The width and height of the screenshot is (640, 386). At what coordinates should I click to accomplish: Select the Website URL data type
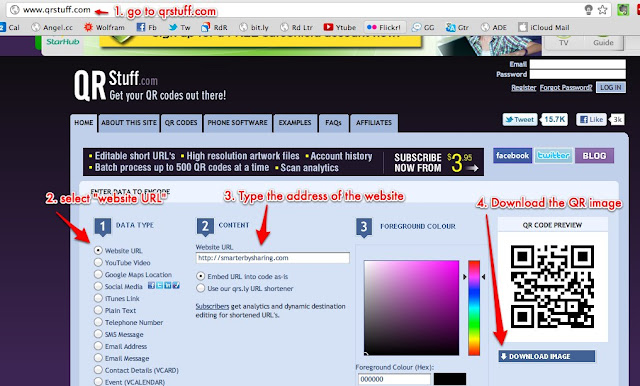98,250
